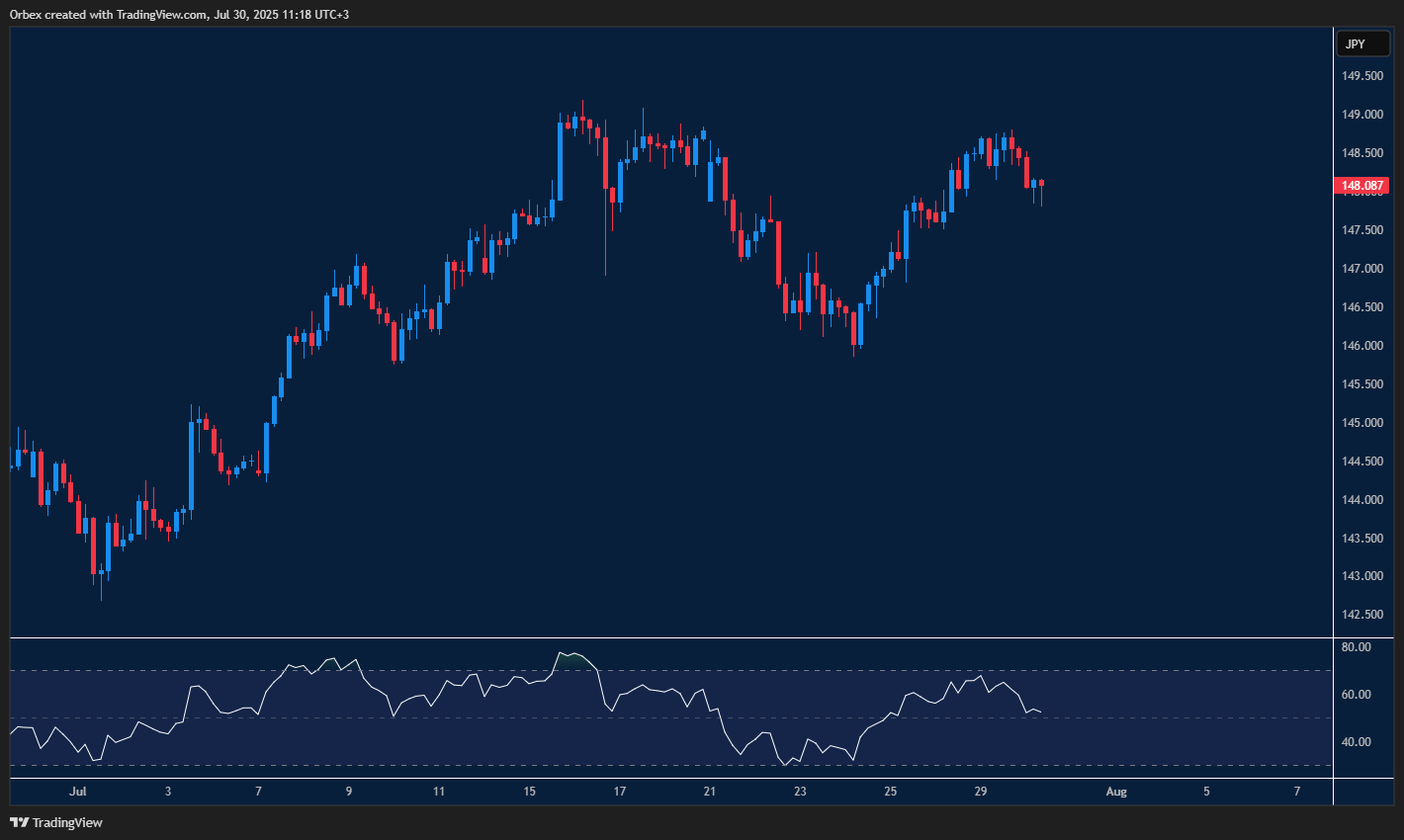Select the Aug marker on time axis

tap(1116, 792)
